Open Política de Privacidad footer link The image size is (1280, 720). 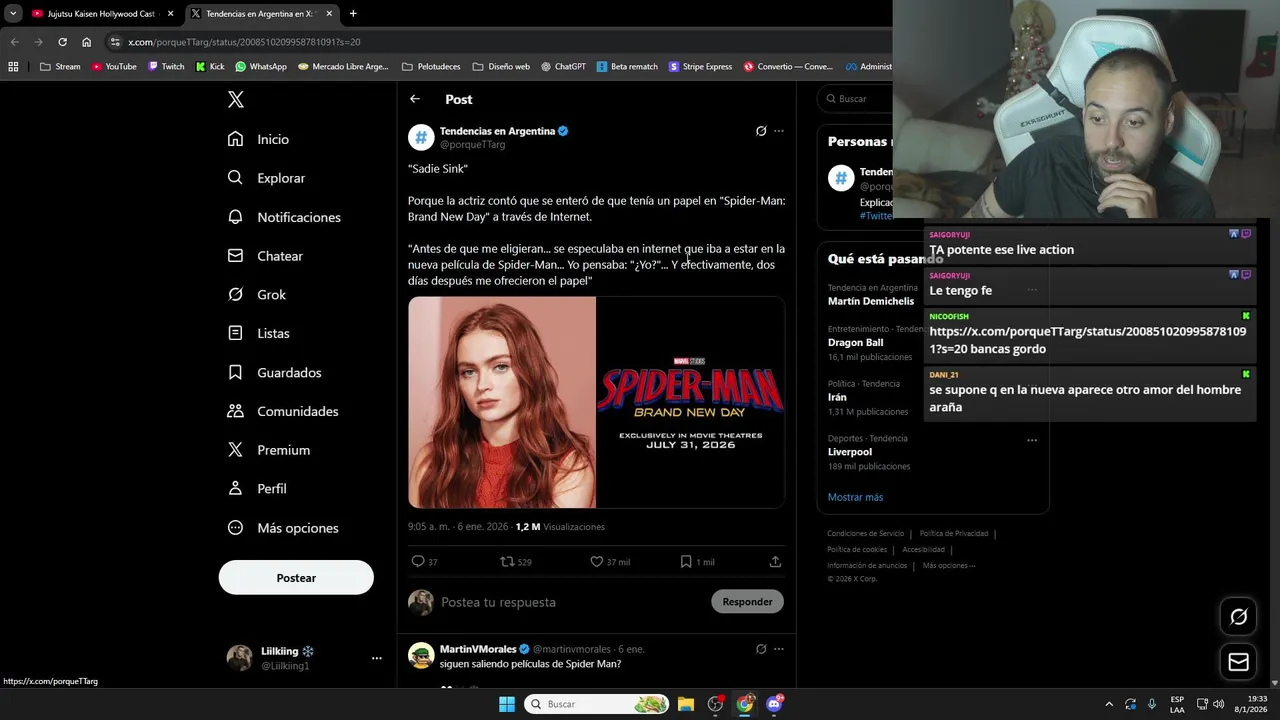(x=953, y=534)
